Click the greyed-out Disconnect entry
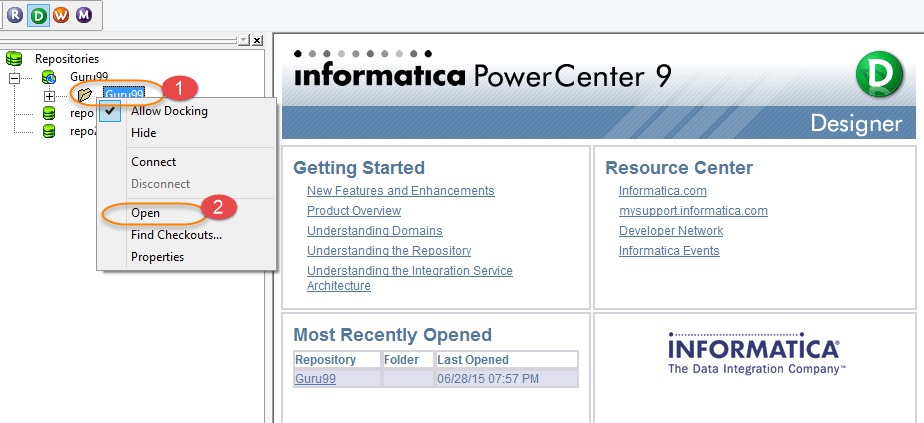 pos(160,184)
